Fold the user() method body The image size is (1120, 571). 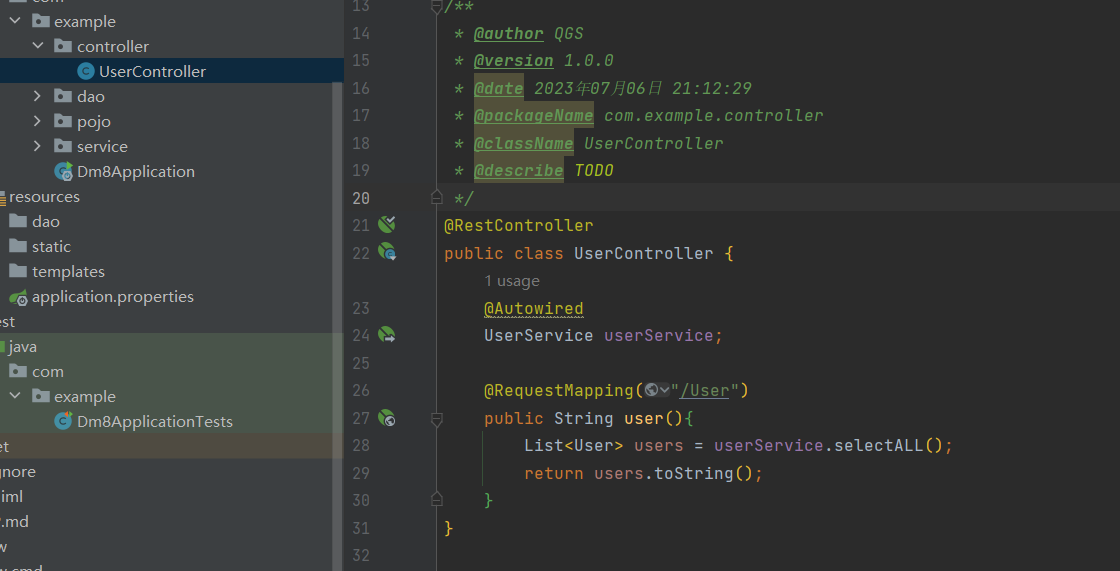[x=436, y=418]
